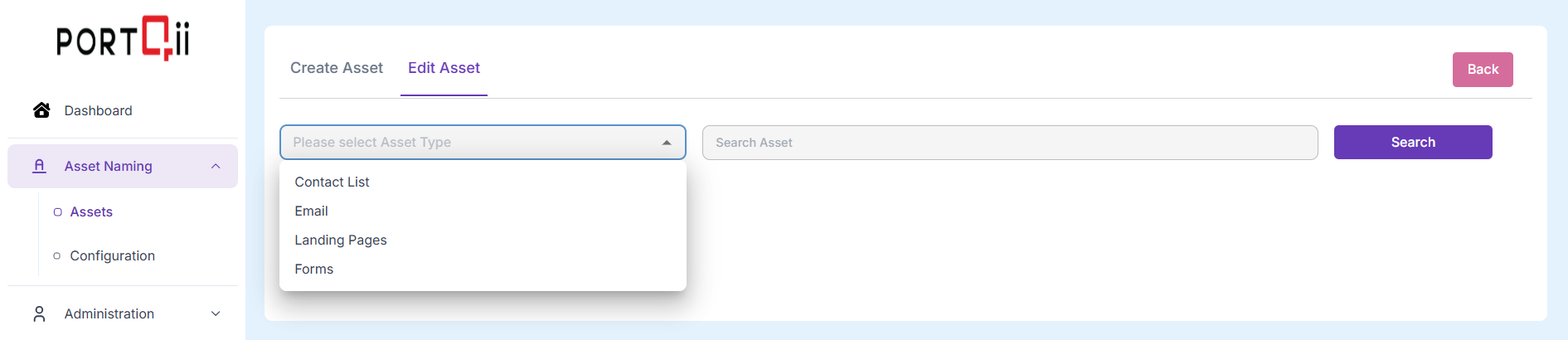Focus the Search Asset input field
The height and width of the screenshot is (340, 1568).
(1009, 143)
